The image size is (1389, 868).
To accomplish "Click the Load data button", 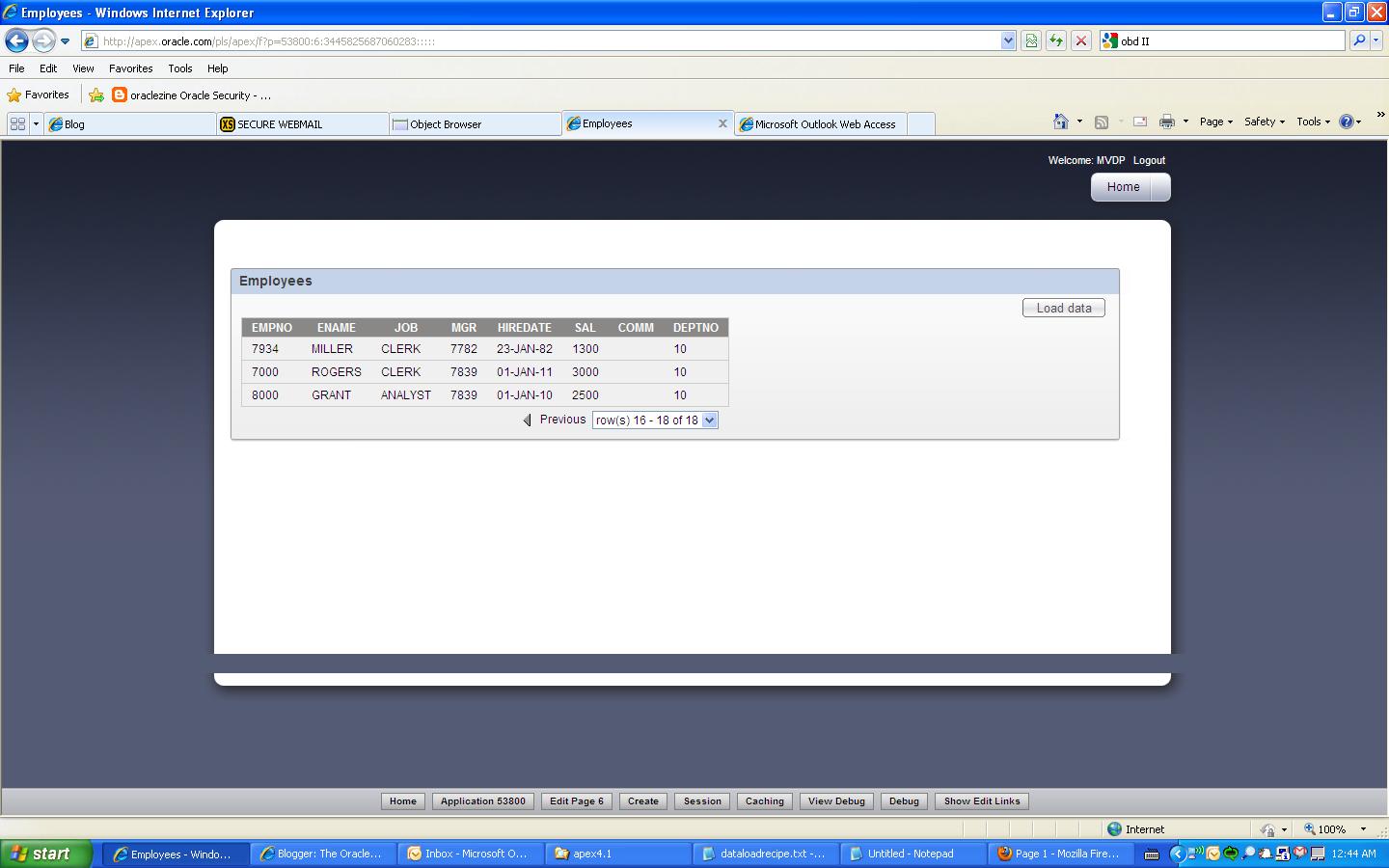I will tap(1063, 307).
